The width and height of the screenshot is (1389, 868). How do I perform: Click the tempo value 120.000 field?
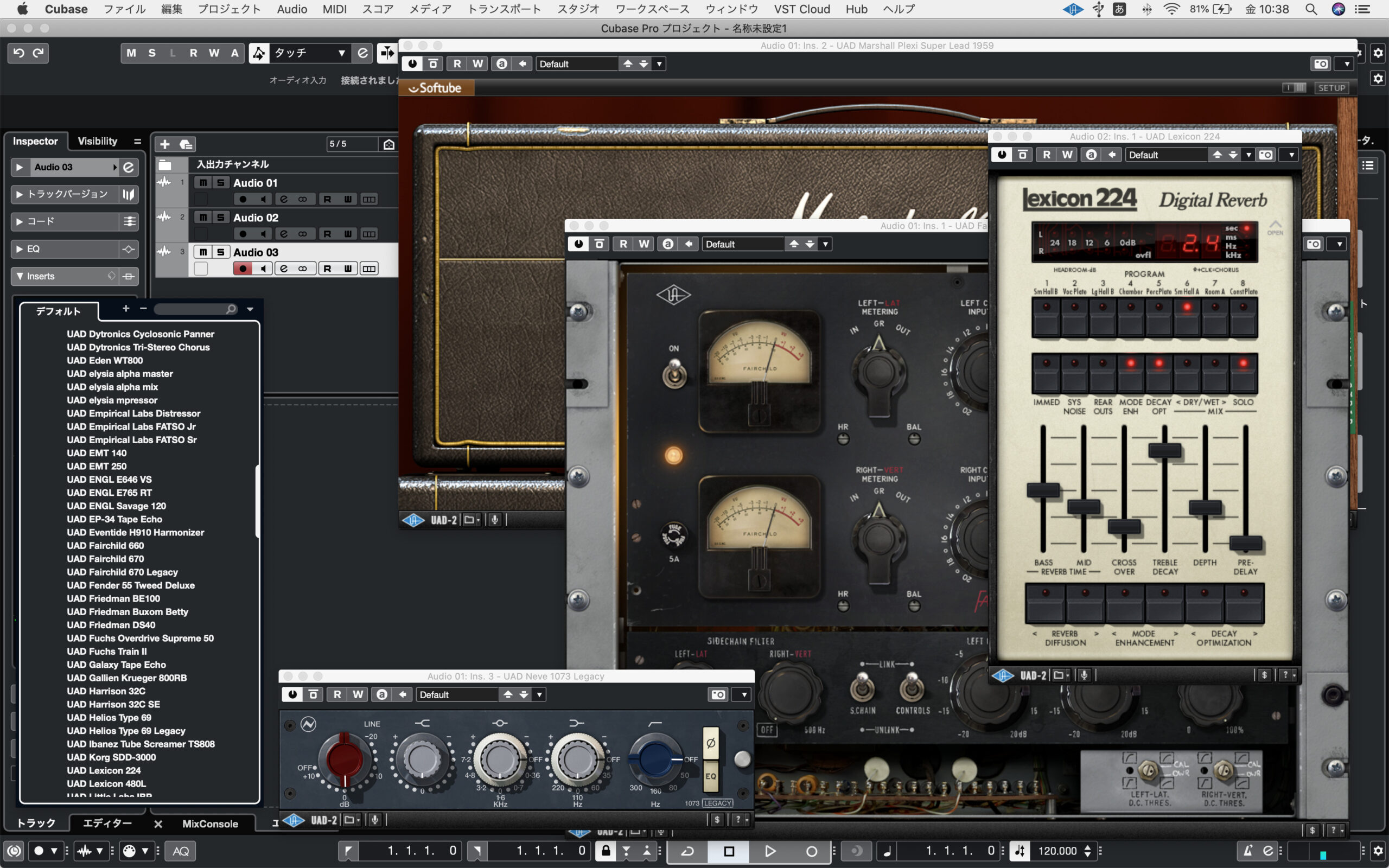(x=1057, y=851)
